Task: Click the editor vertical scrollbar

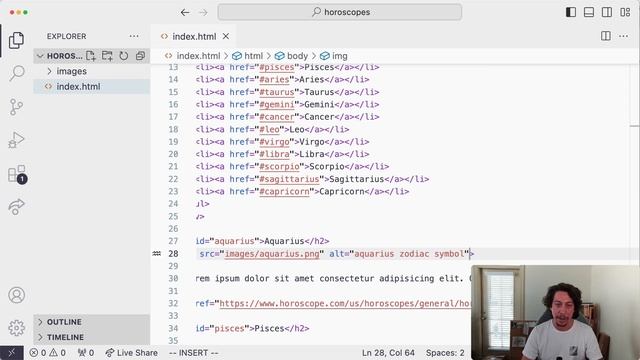Action: [634, 163]
